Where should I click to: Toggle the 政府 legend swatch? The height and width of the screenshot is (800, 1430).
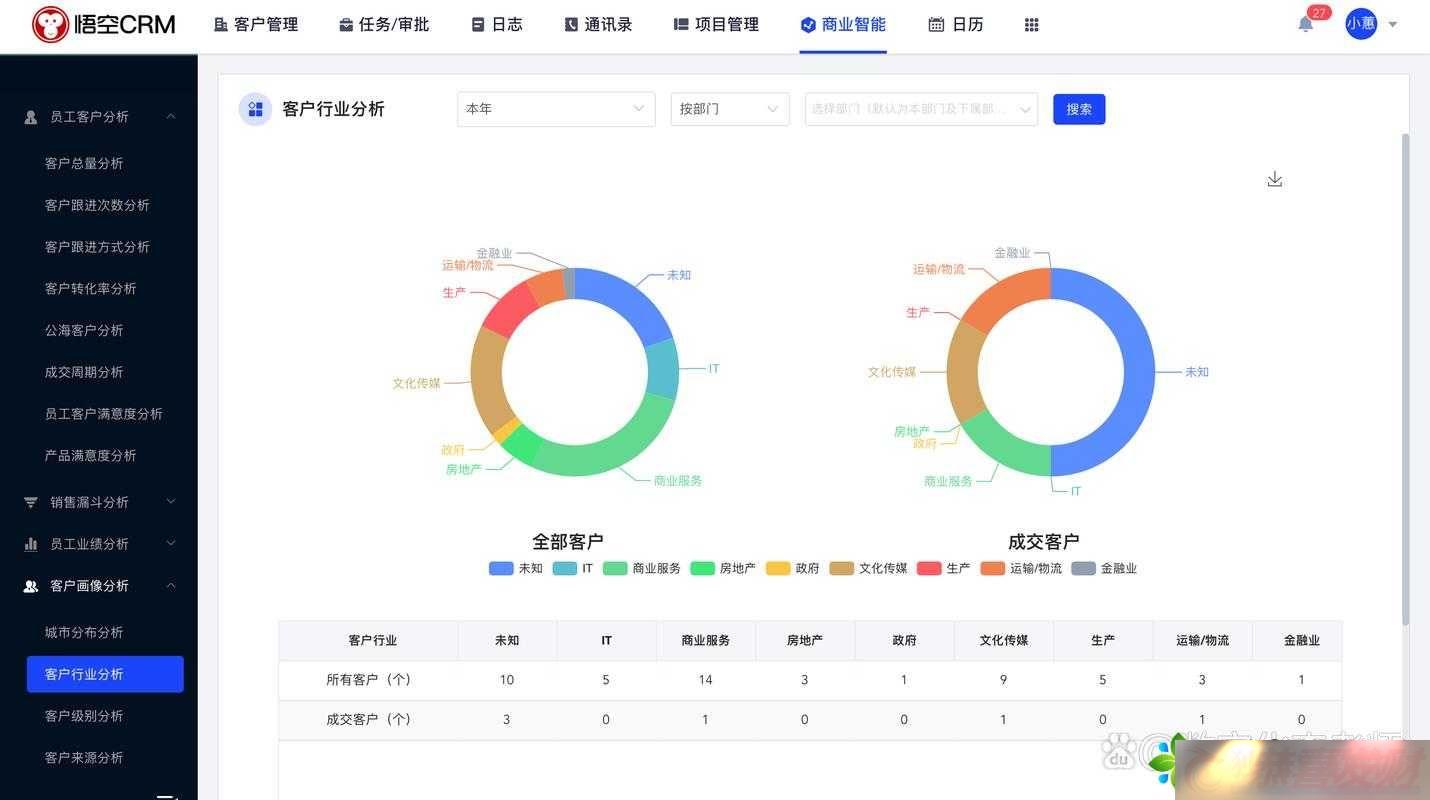778,568
